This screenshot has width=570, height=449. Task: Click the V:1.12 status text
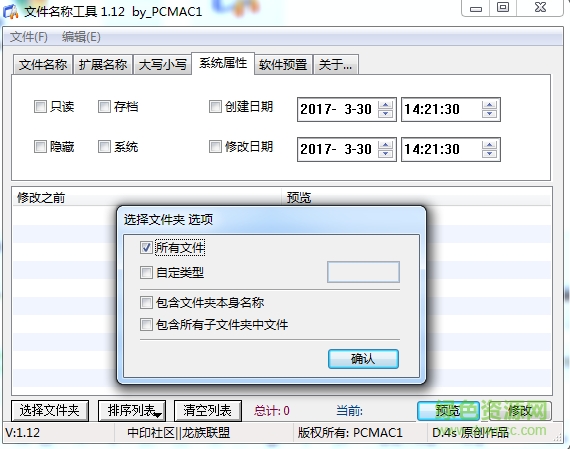[23, 433]
